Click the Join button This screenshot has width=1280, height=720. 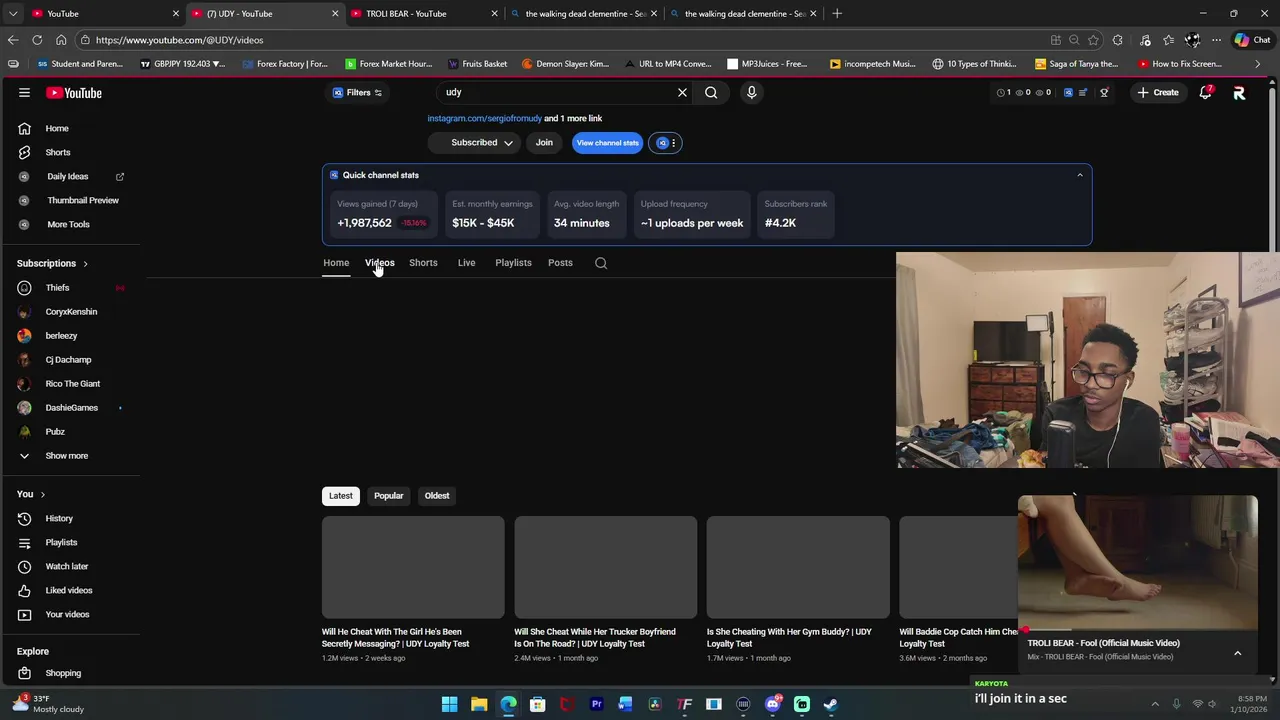click(x=544, y=143)
